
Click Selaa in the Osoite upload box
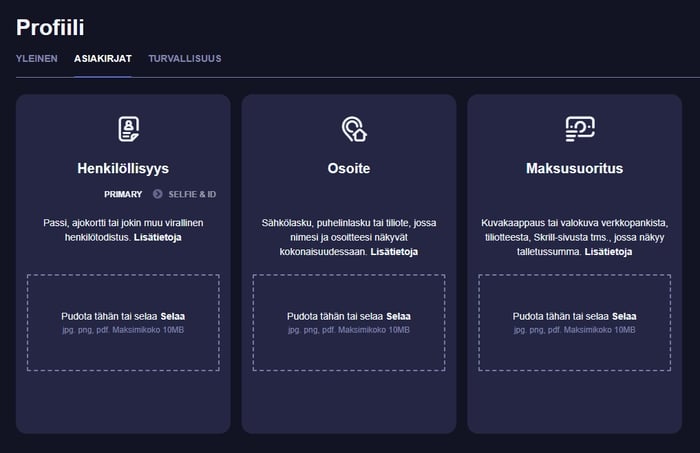398,316
